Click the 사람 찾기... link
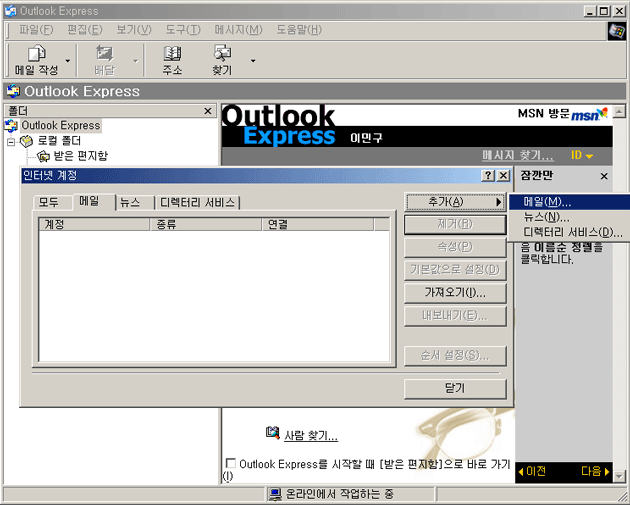Image resolution: width=630 pixels, height=505 pixels. [x=311, y=435]
